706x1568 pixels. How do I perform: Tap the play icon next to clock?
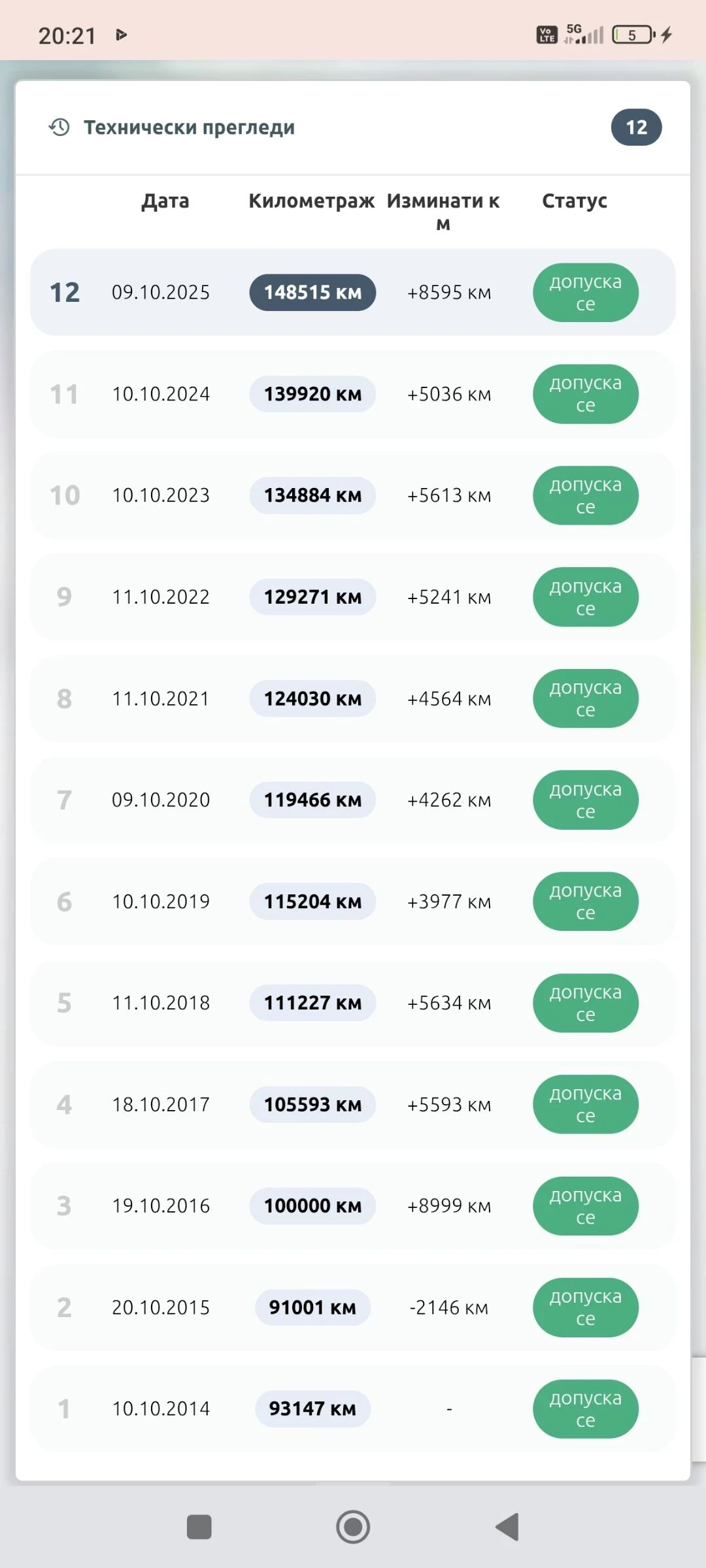(121, 35)
